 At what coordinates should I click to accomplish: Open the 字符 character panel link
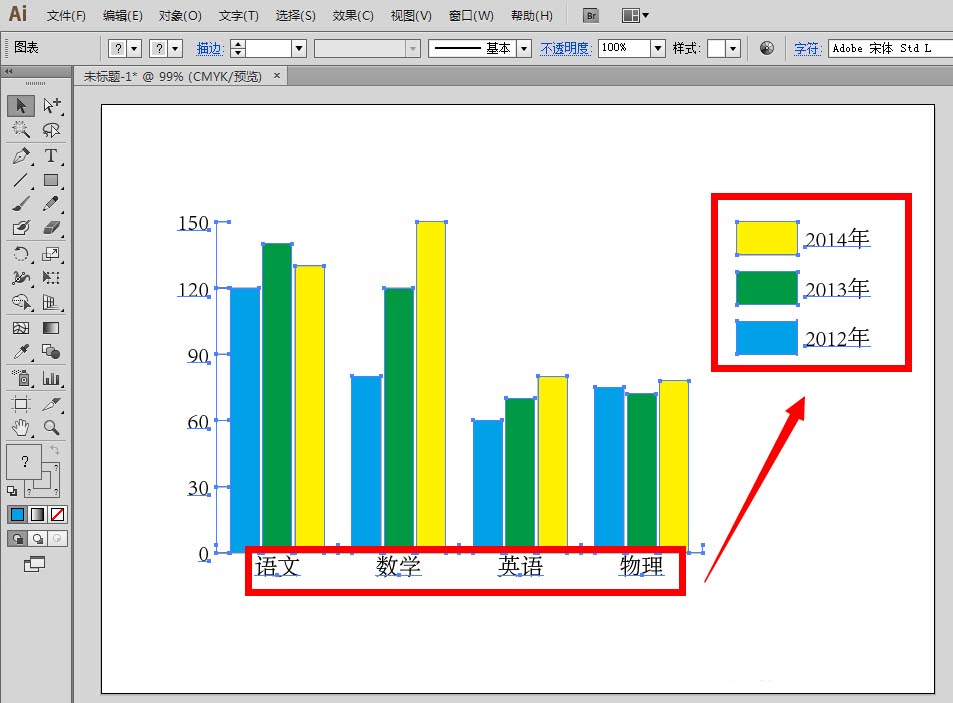pyautogui.click(x=808, y=48)
